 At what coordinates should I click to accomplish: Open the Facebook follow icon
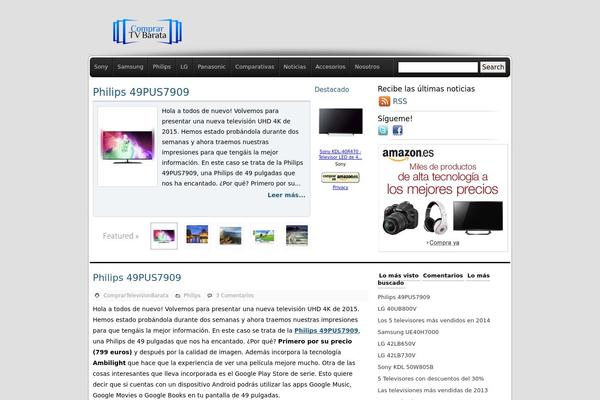click(398, 131)
